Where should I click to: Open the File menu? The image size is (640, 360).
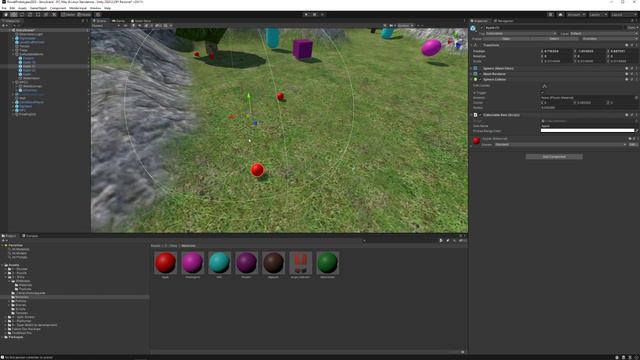click(x=4, y=8)
